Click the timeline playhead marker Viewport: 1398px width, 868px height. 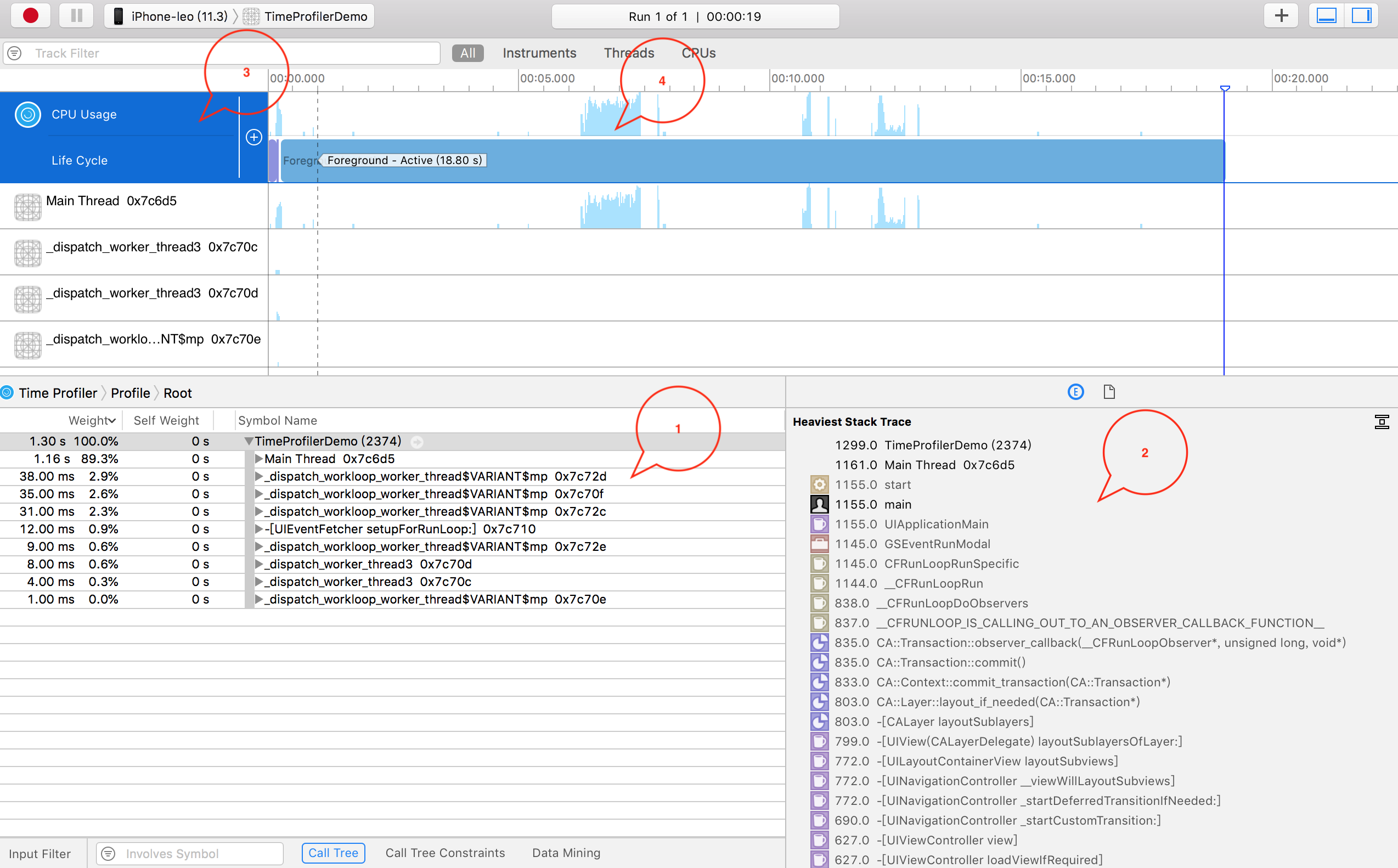pyautogui.click(x=1225, y=88)
